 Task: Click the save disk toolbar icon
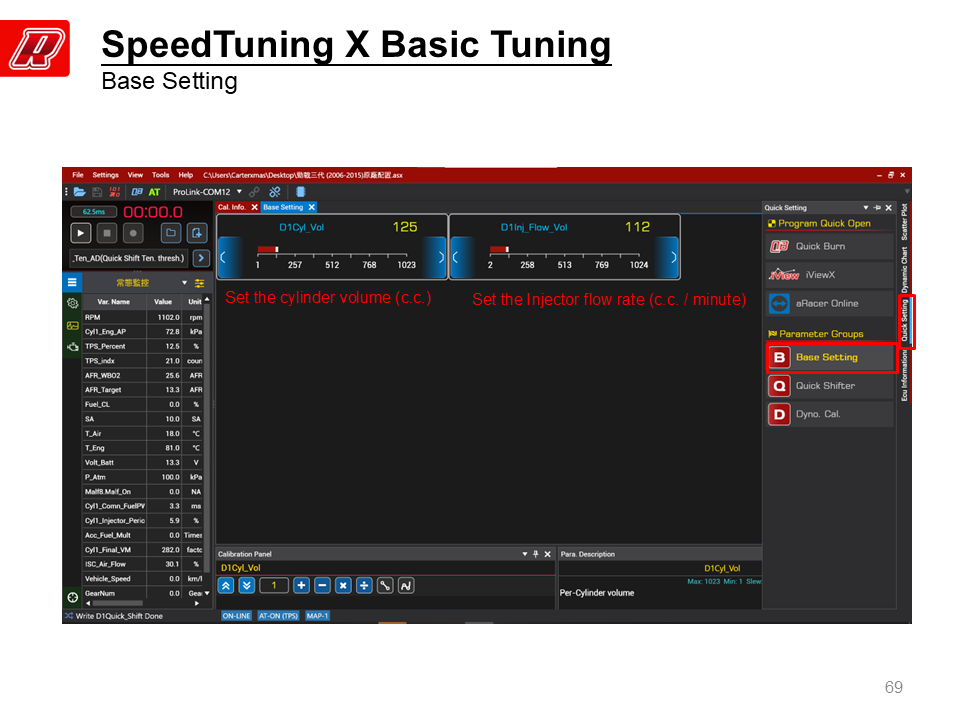(x=97, y=192)
